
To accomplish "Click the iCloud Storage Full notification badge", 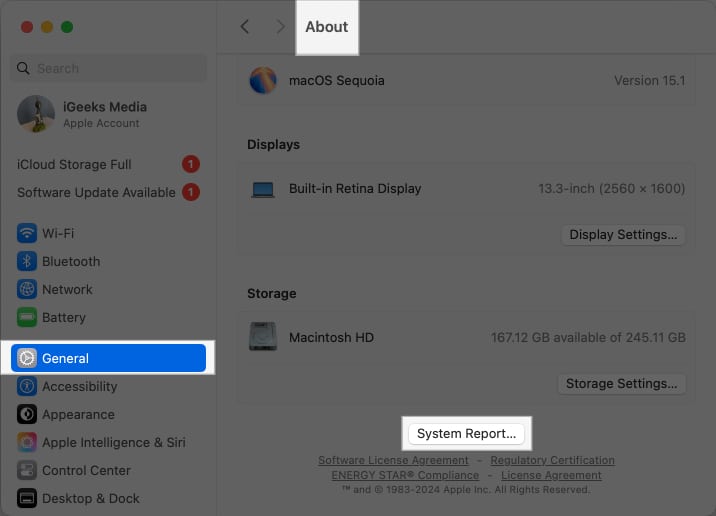I will coord(191,164).
